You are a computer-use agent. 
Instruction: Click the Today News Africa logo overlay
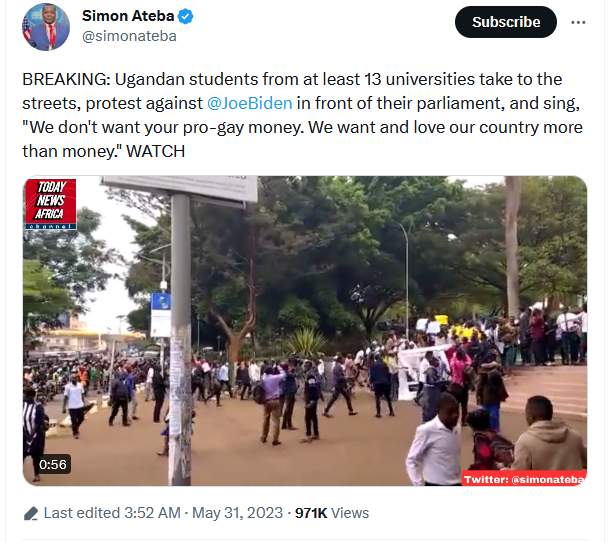click(x=51, y=204)
